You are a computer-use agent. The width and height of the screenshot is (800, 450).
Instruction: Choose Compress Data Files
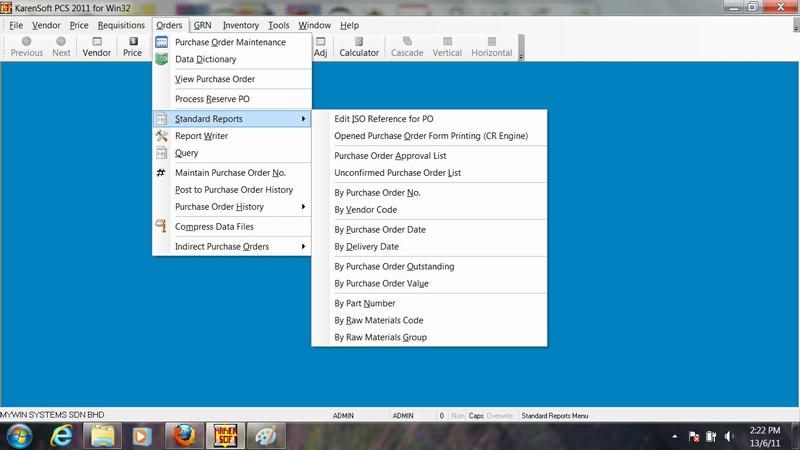click(x=232, y=227)
